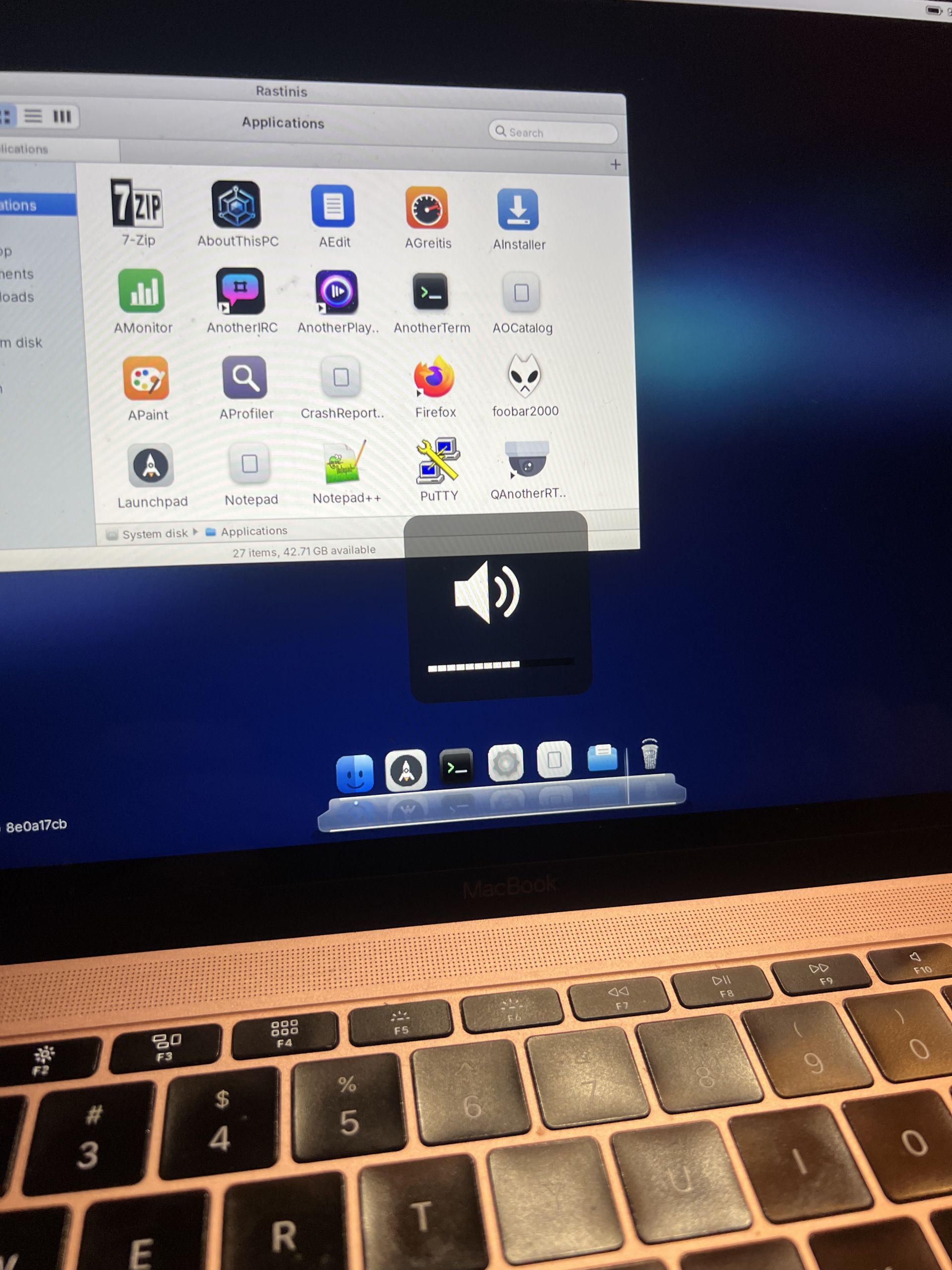
Task: Open PuTTY SSH client
Action: coord(438,460)
